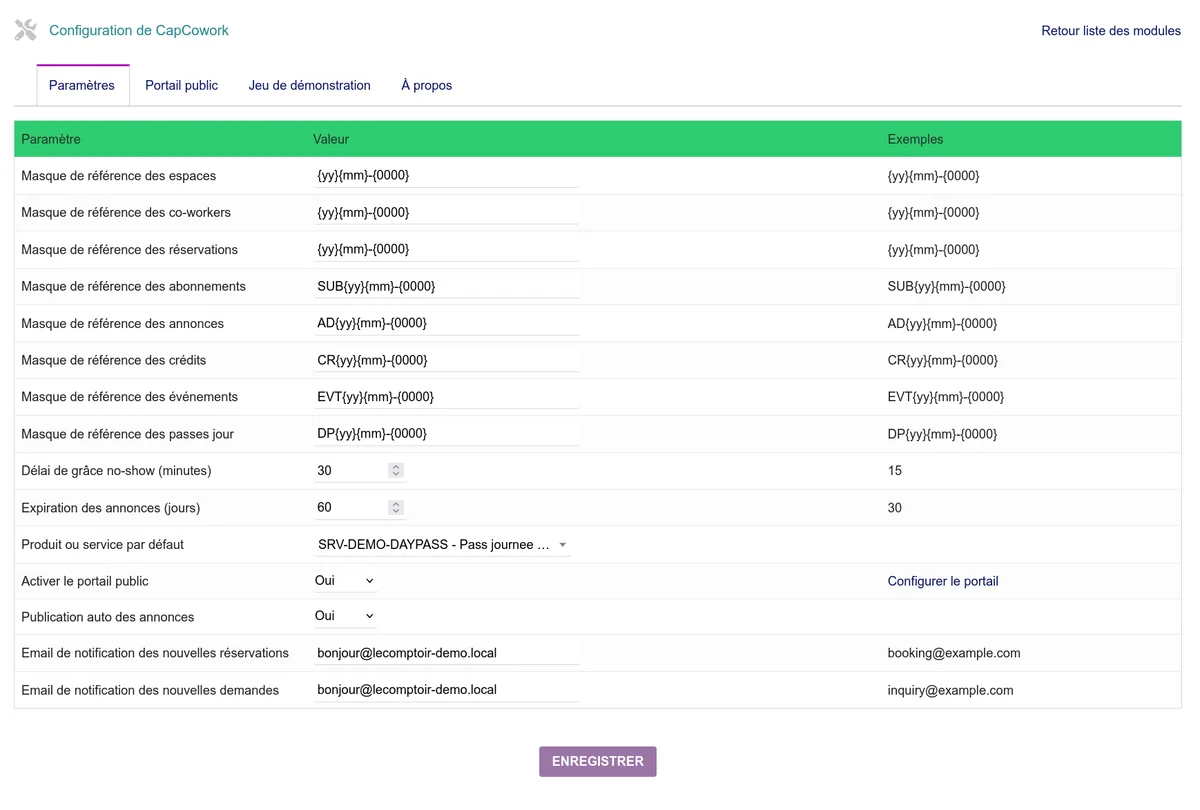Viewport: 1200px width, 810px height.
Task: Click the 'Paramètre' column header
Action: pyautogui.click(x=51, y=139)
